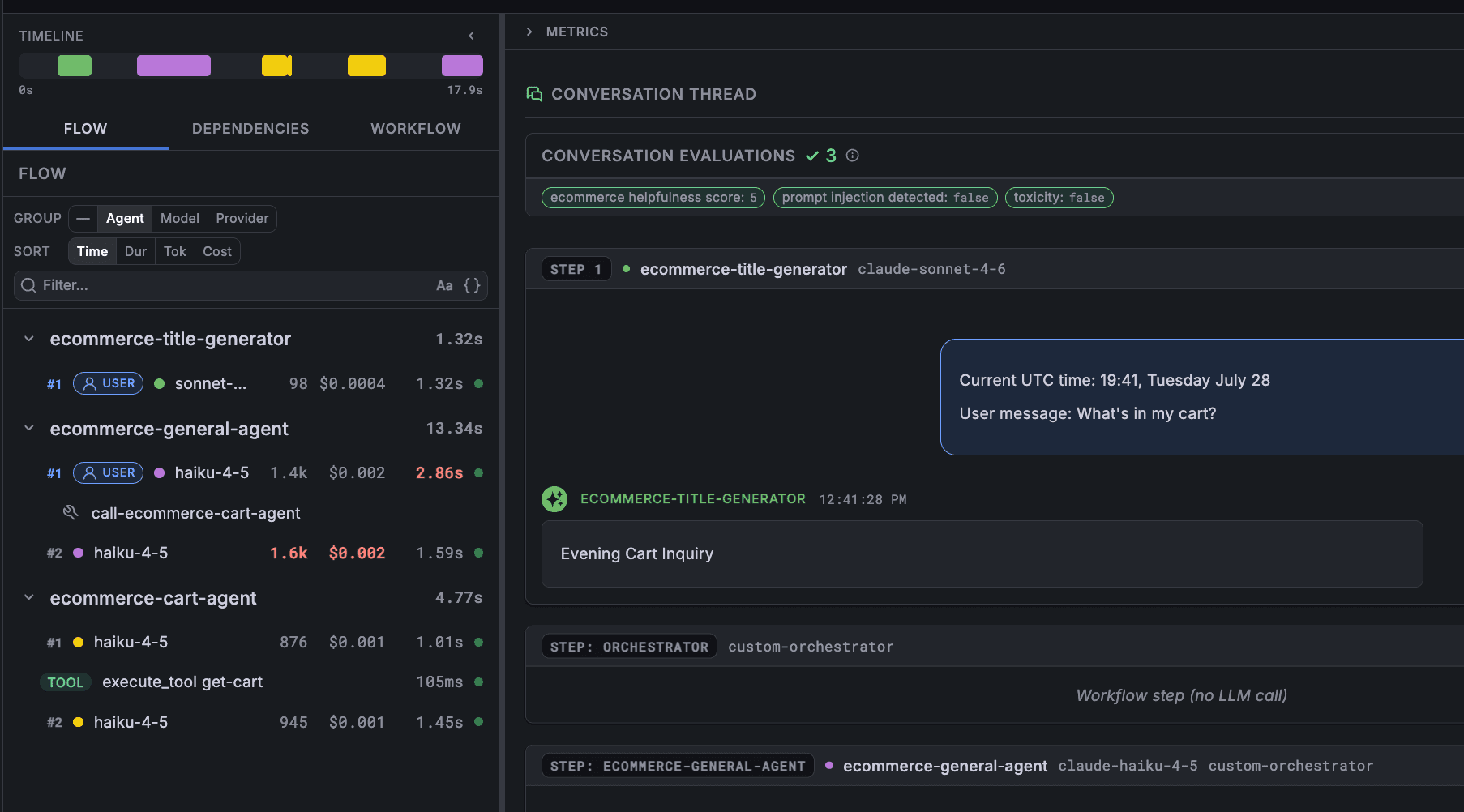Group flow by Model
The image size is (1464, 812).
180,218
